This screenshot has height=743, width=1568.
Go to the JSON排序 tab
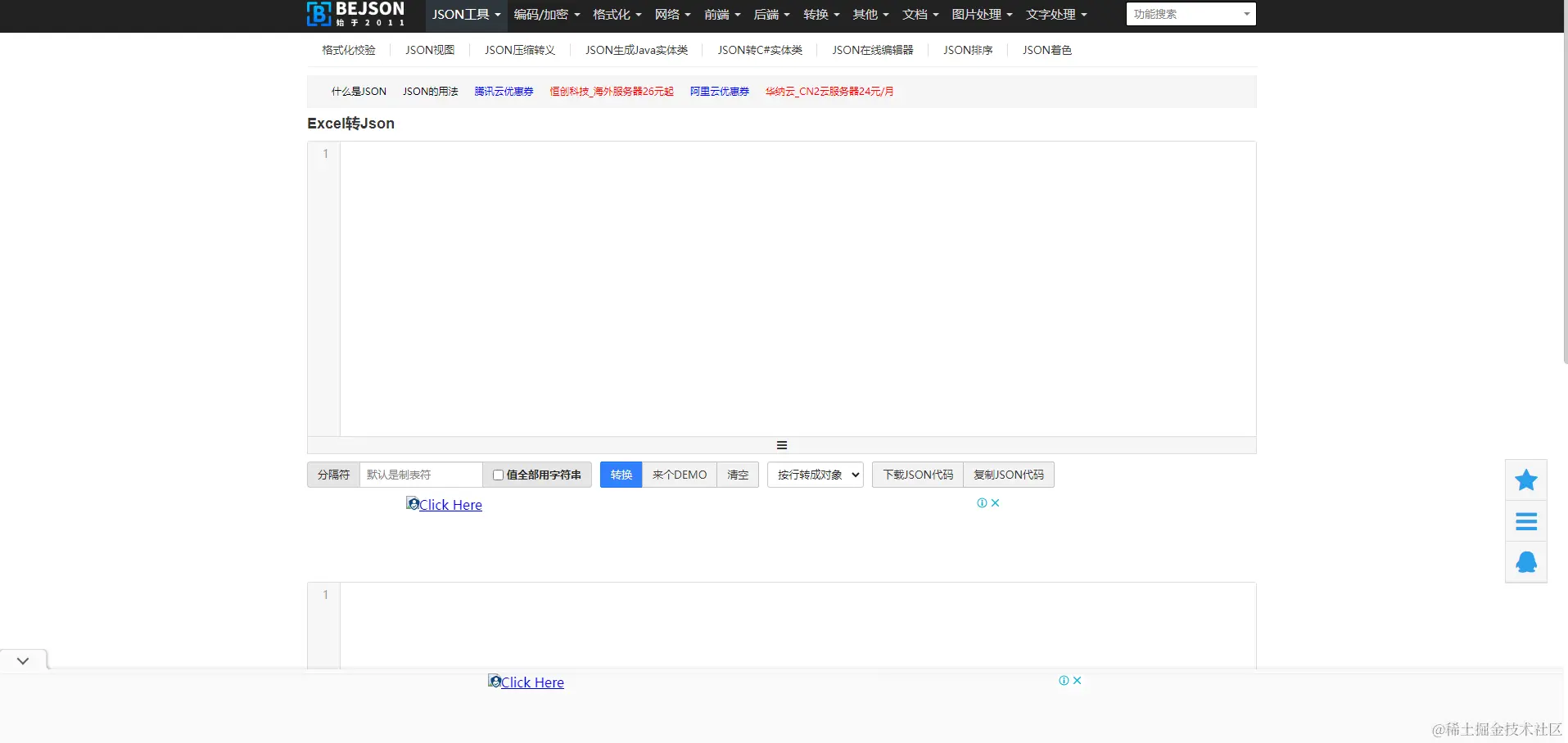(968, 50)
